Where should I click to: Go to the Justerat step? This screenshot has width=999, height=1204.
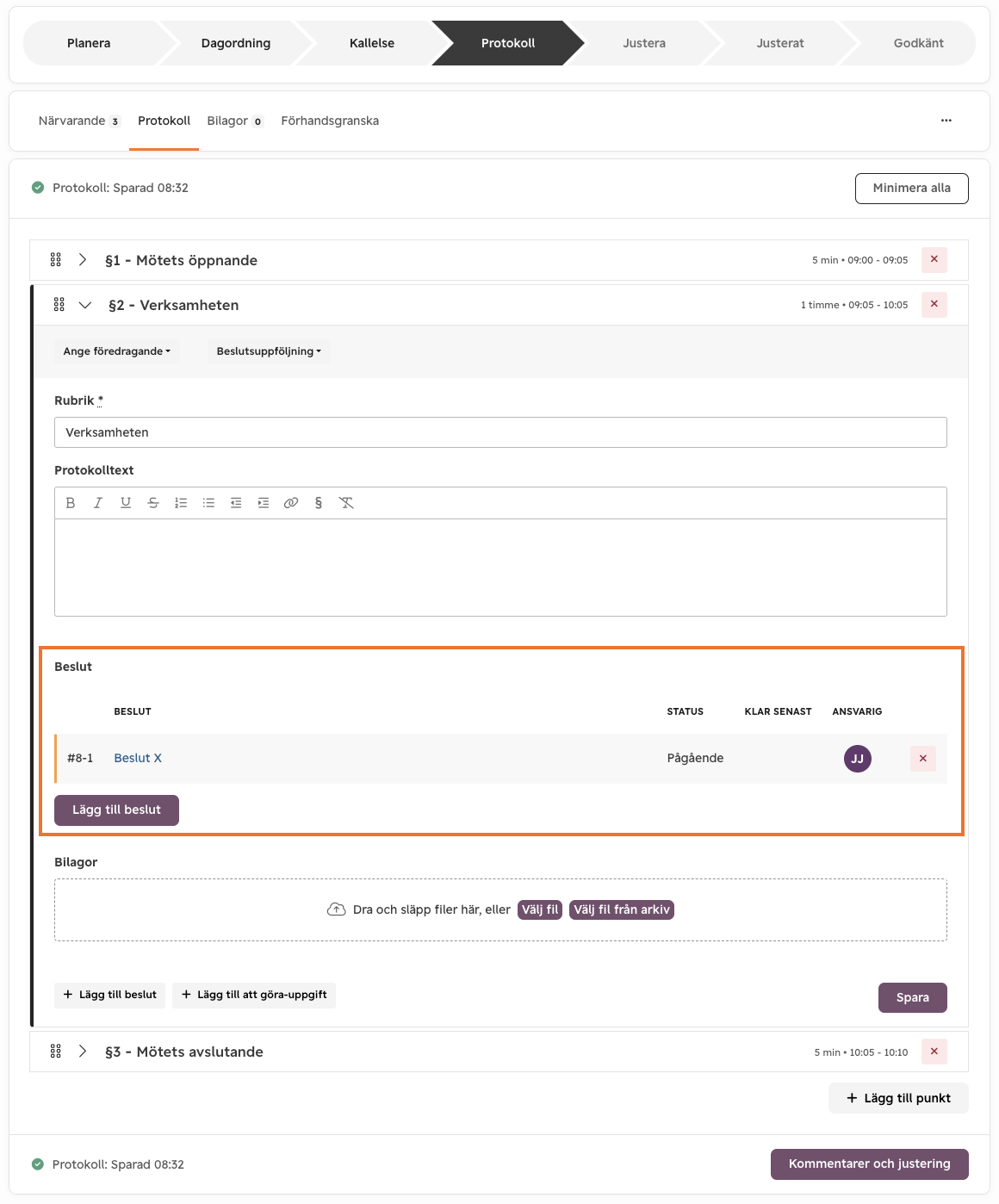780,43
